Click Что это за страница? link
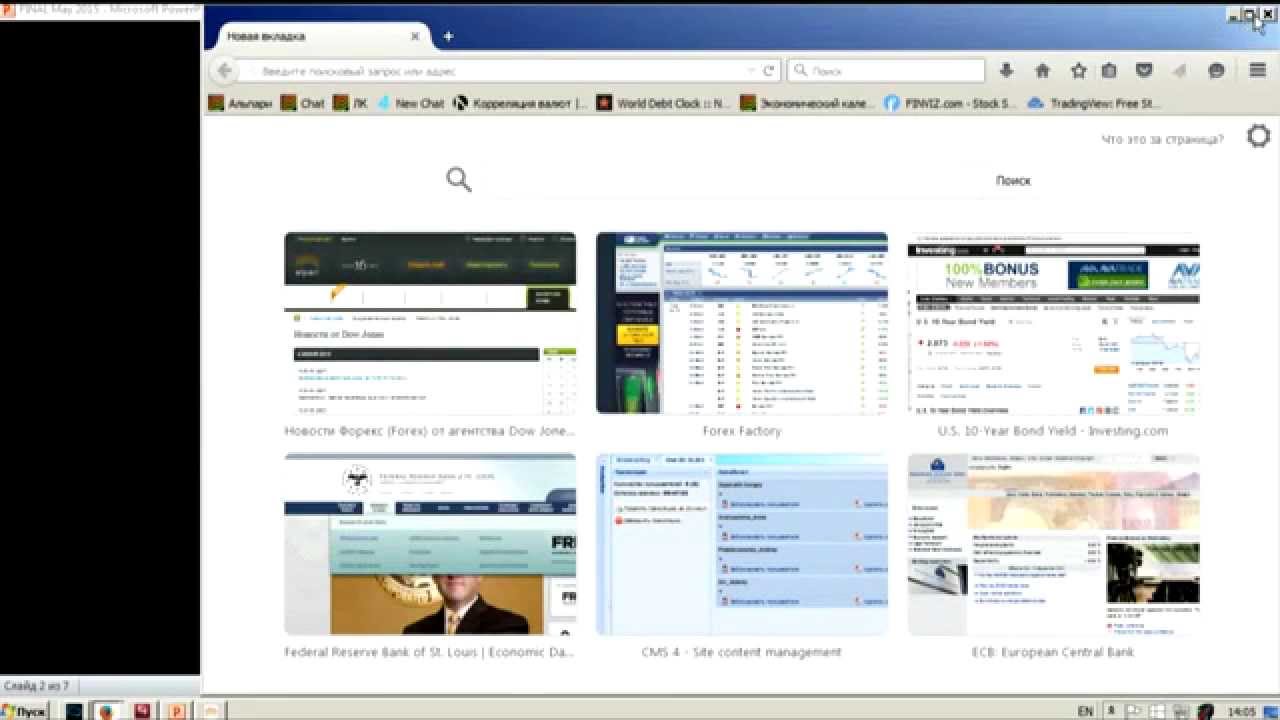The width and height of the screenshot is (1280, 720). tap(1162, 139)
